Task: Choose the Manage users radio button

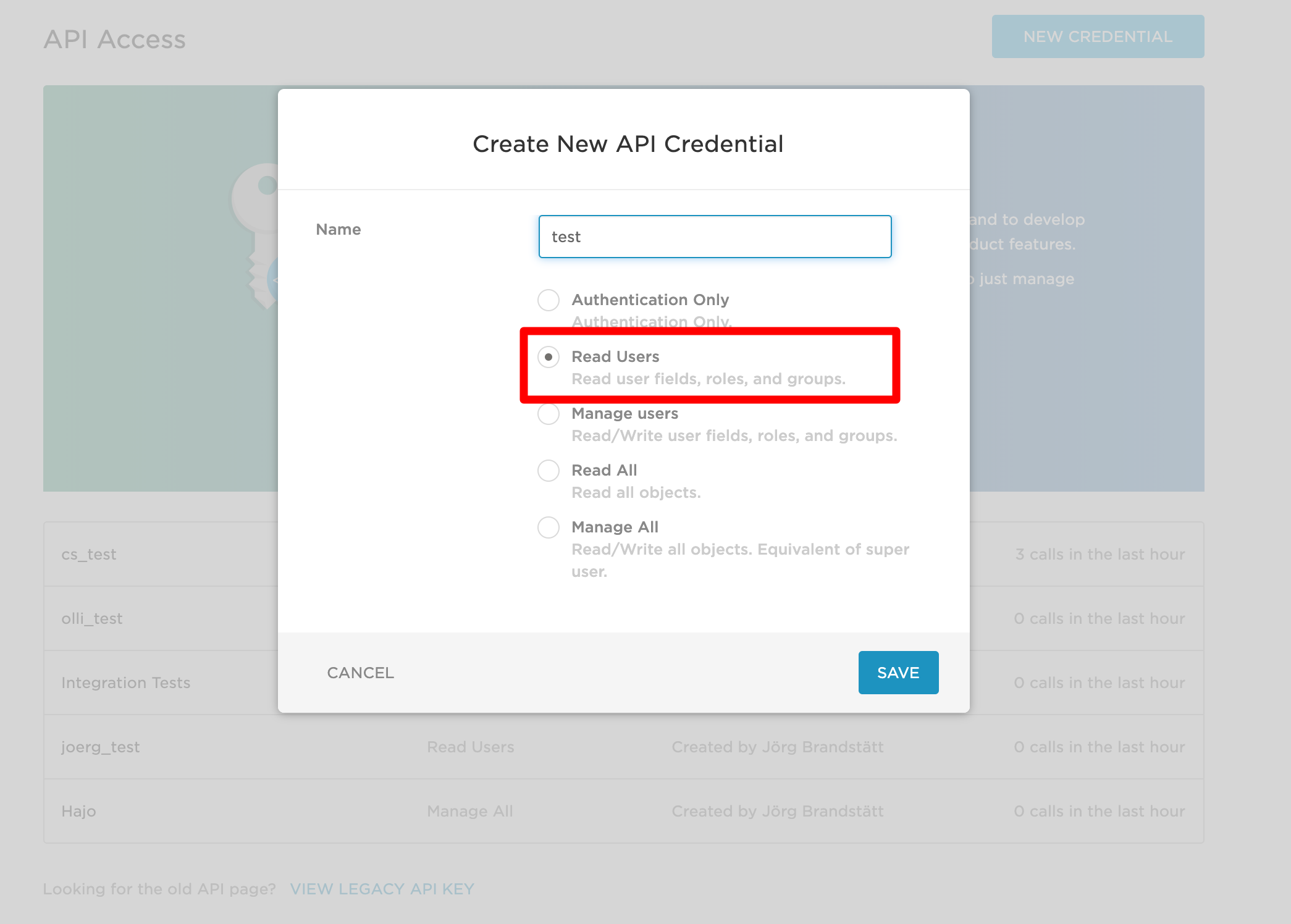Action: pyautogui.click(x=549, y=414)
